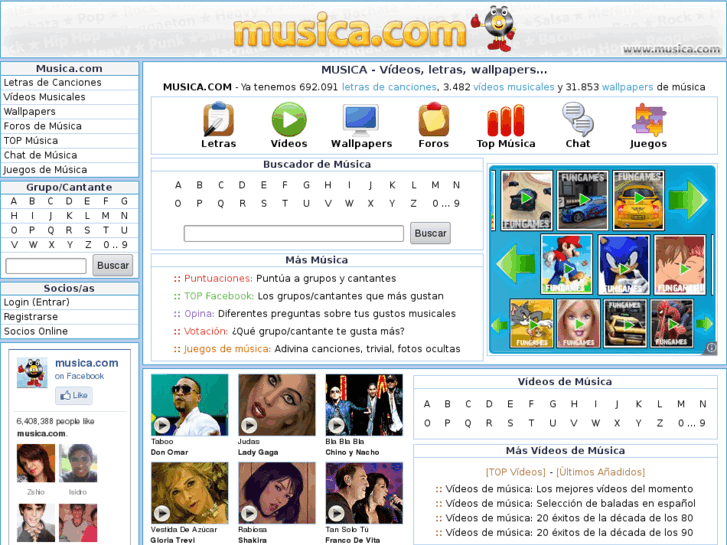Click the Isidro fan photo in Facebook box
This screenshot has width=727, height=545.
click(x=78, y=463)
